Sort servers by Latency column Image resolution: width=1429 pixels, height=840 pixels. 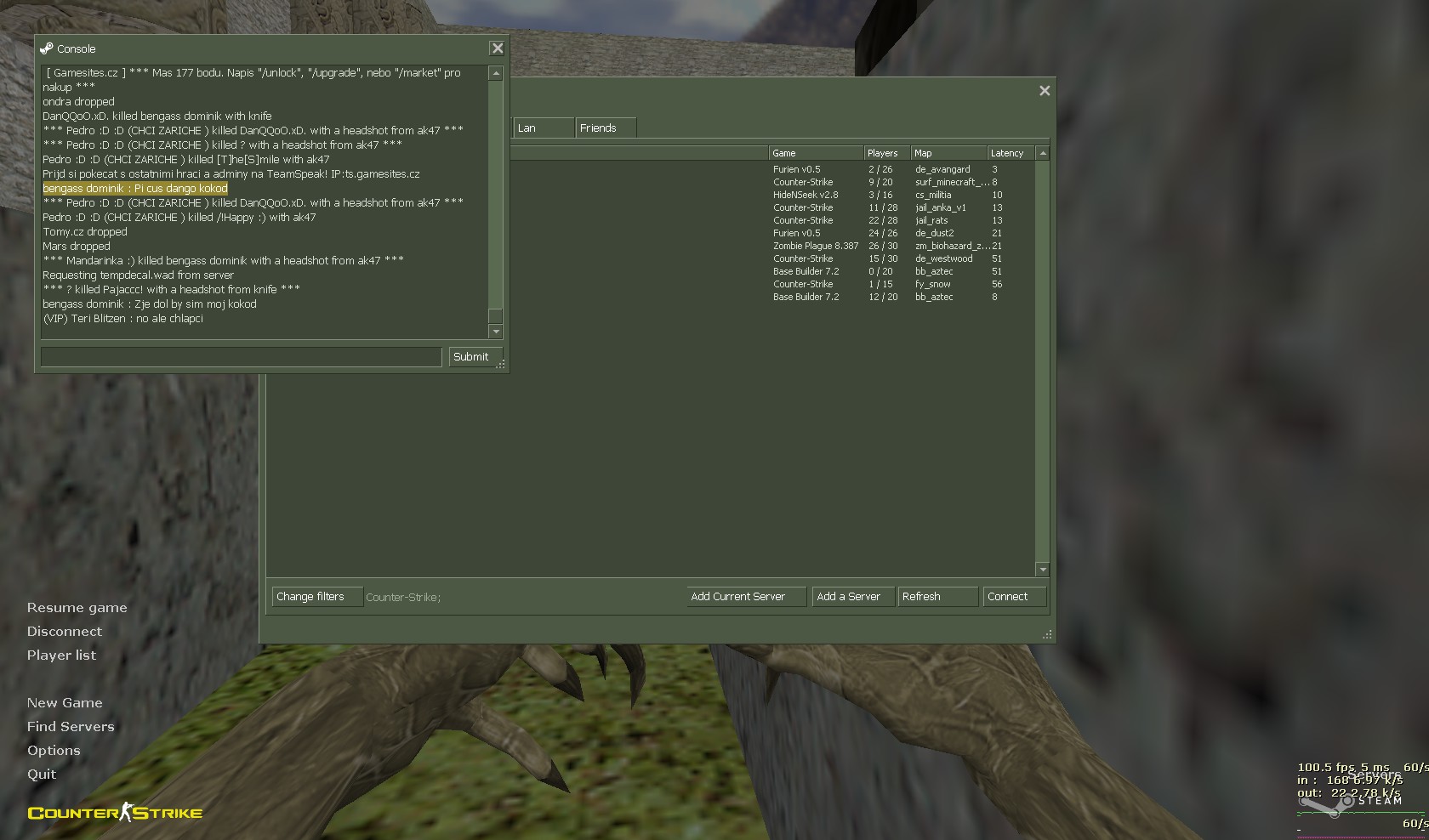(x=1011, y=153)
